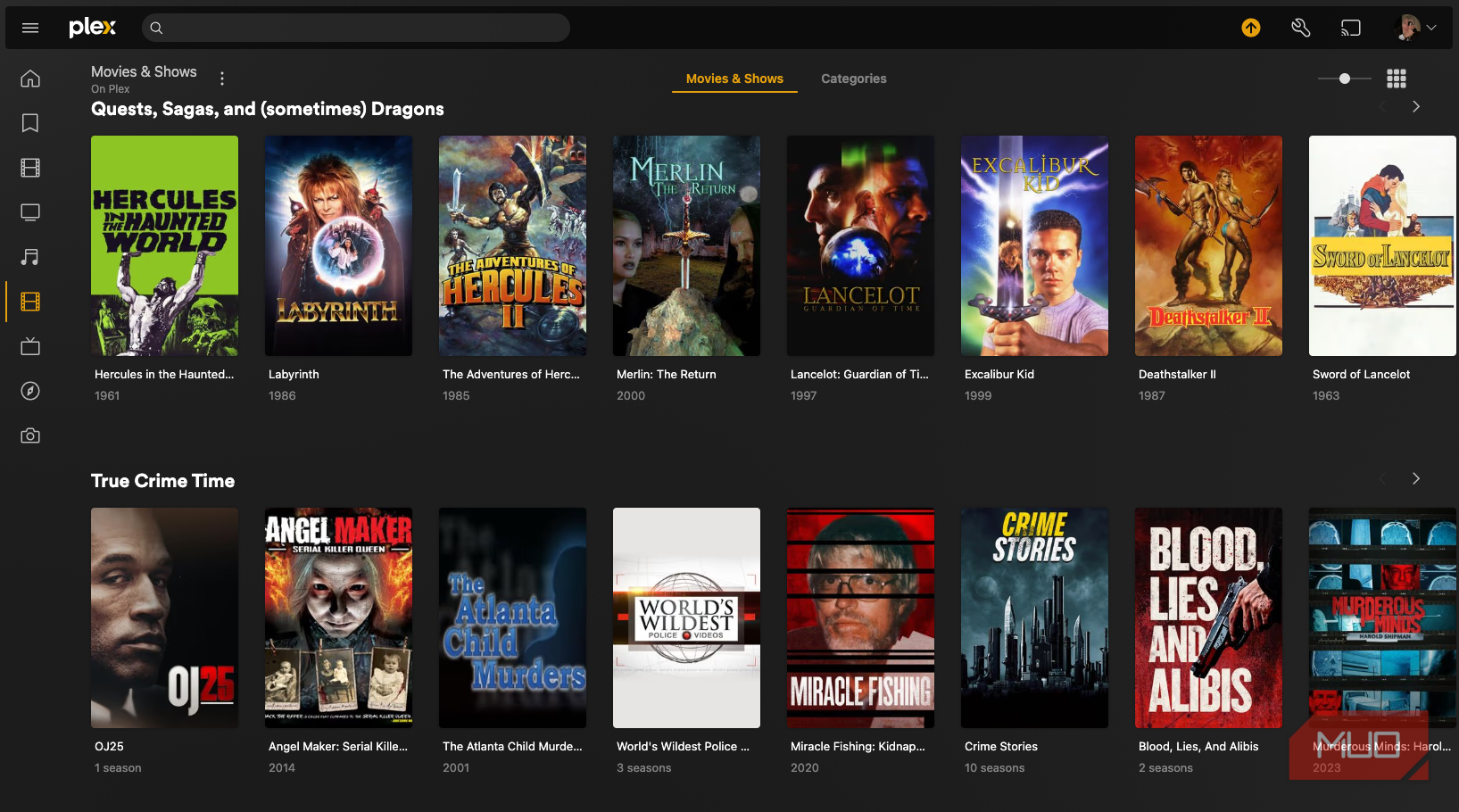Open The Adventures of Hercules II poster
Viewport: 1459px width, 812px height.
(x=512, y=245)
